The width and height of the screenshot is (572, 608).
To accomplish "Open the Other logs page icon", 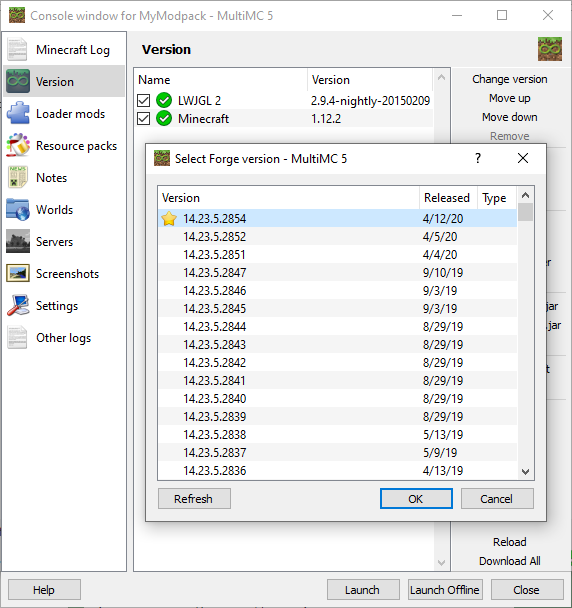I will click(x=17, y=337).
